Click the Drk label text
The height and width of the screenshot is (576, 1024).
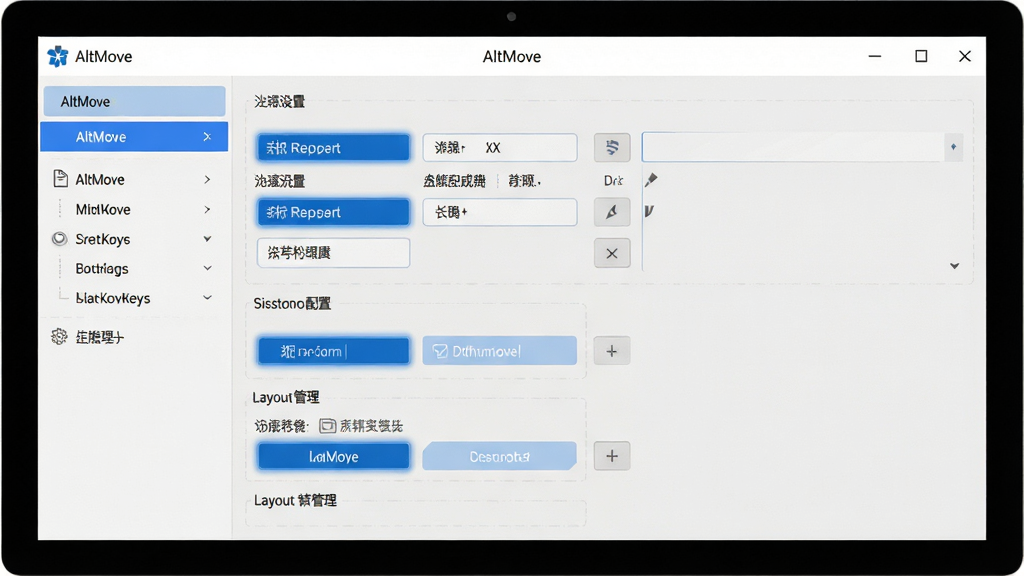point(613,181)
